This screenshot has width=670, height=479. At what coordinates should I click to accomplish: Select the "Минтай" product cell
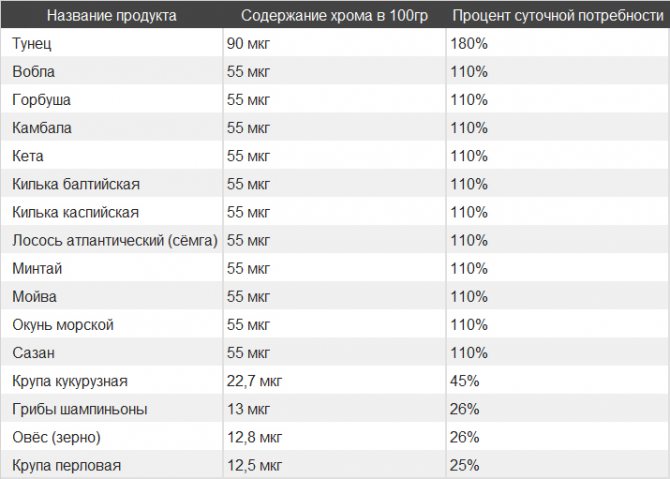point(35,269)
